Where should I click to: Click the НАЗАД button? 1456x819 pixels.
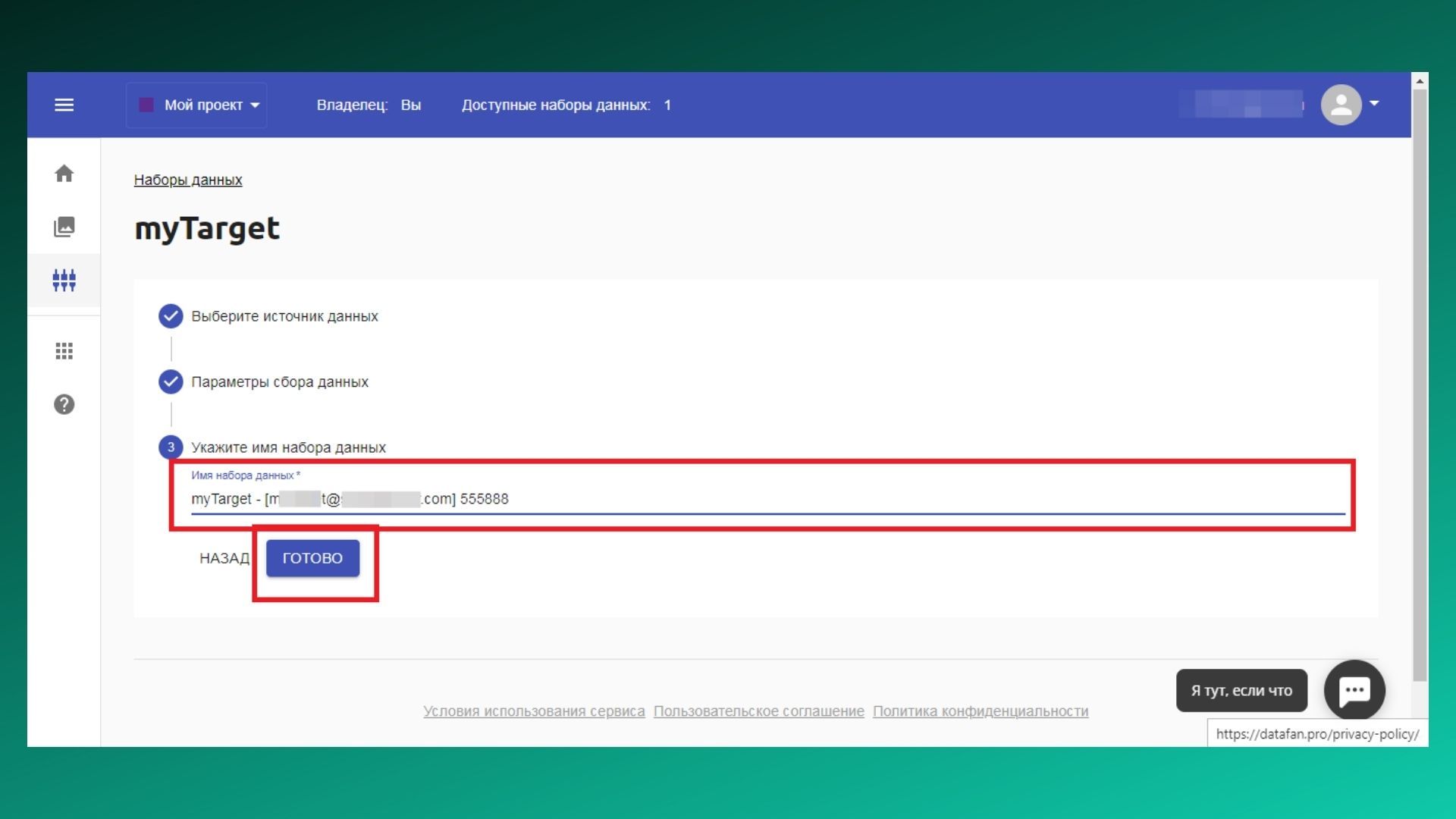coord(224,558)
